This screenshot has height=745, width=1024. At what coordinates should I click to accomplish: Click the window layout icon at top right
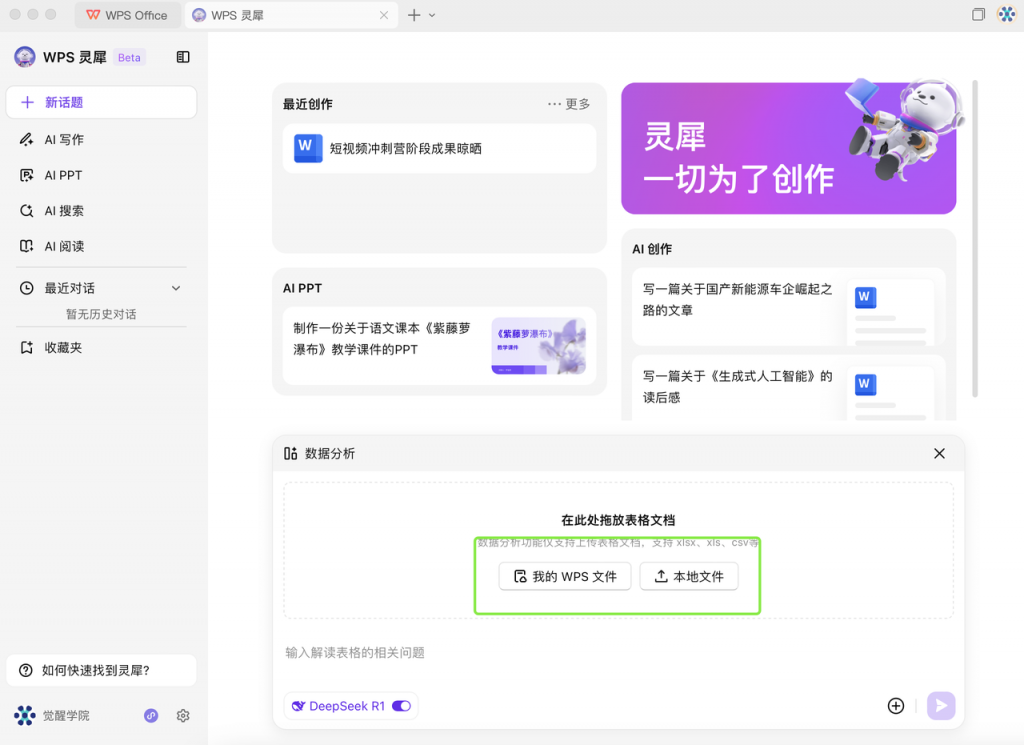978,14
